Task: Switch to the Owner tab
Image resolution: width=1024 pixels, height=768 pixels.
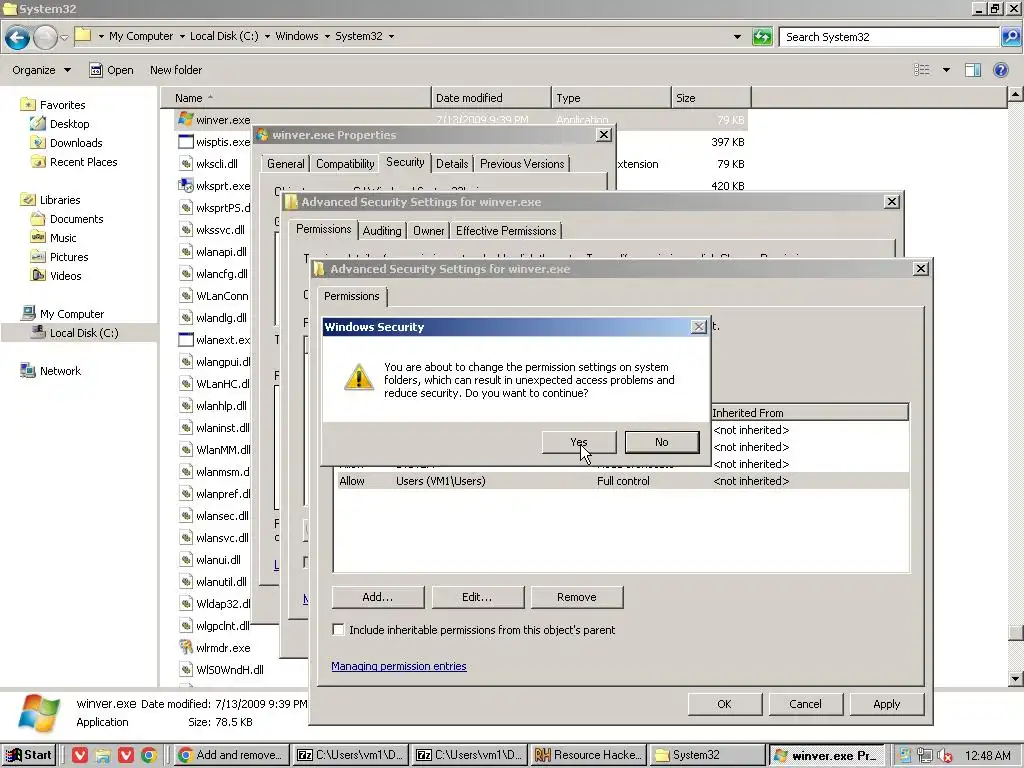Action: coord(428,231)
